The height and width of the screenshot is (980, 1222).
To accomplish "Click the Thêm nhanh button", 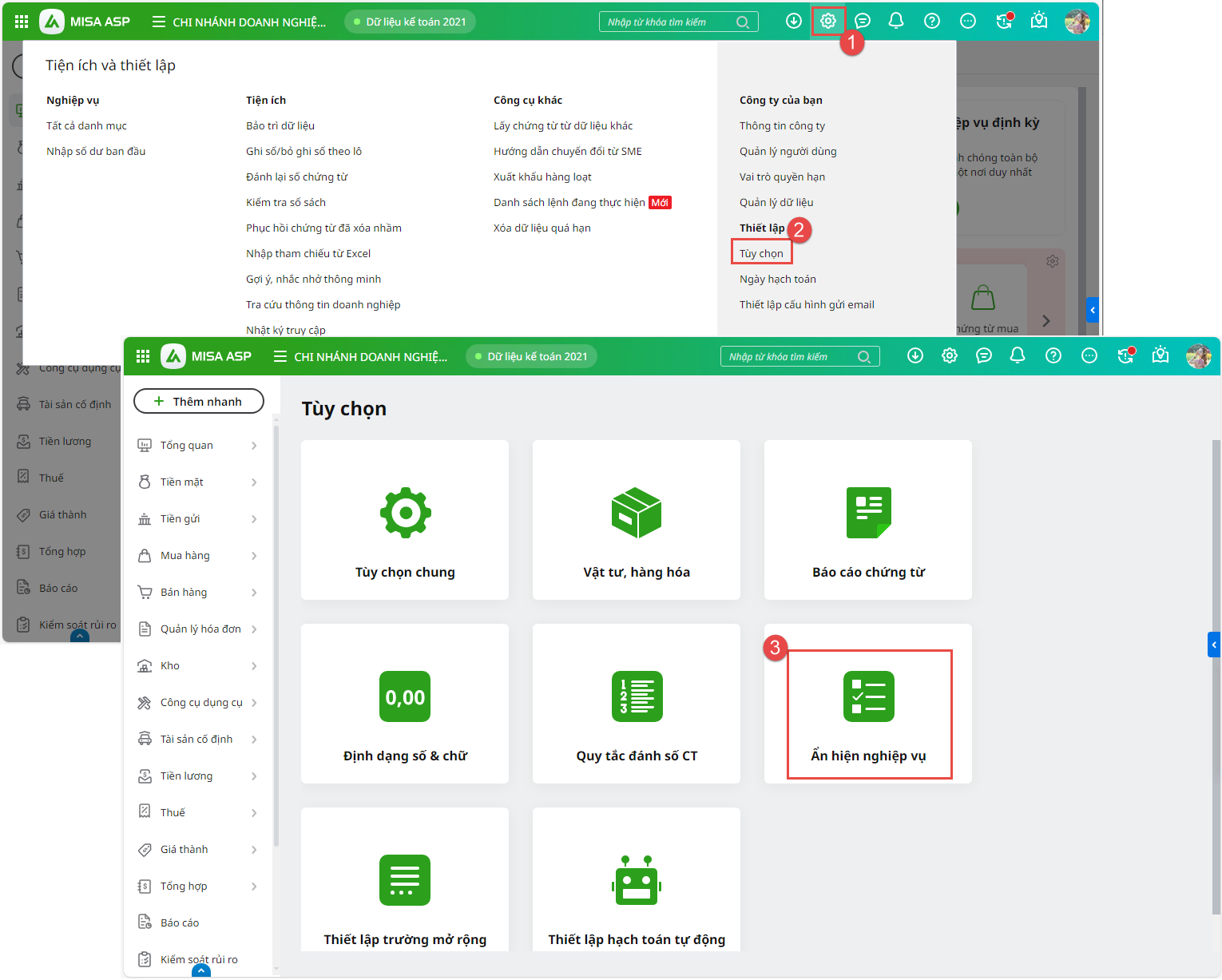I will (x=199, y=401).
